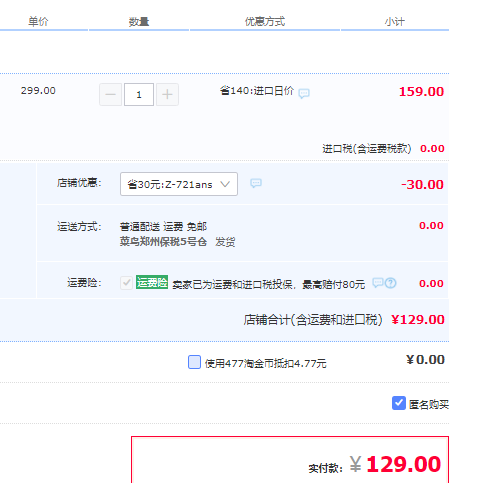Click the comment icon in shipping insurance row
This screenshot has height=483, width=484.
tap(378, 283)
